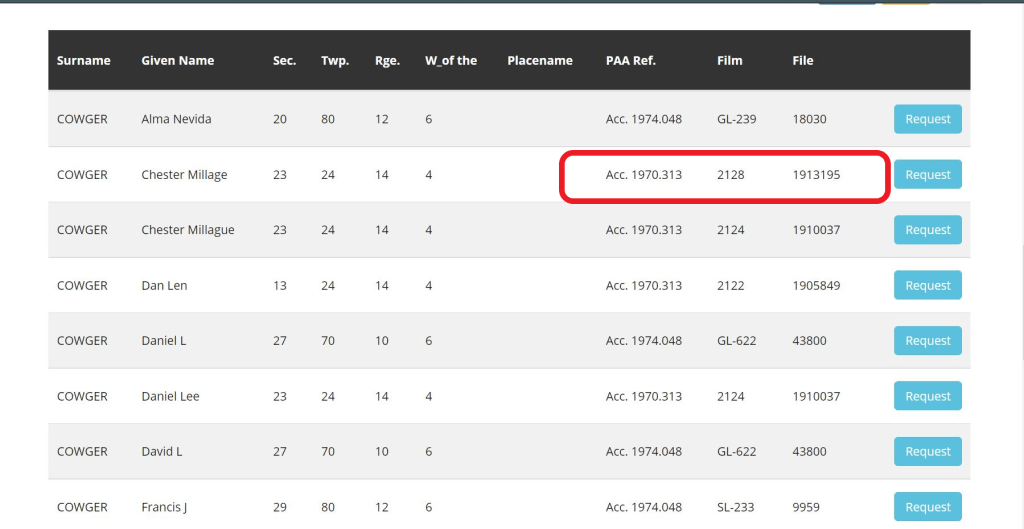
Task: Click Request button for Alma Nevida
Action: pyautogui.click(x=927, y=119)
